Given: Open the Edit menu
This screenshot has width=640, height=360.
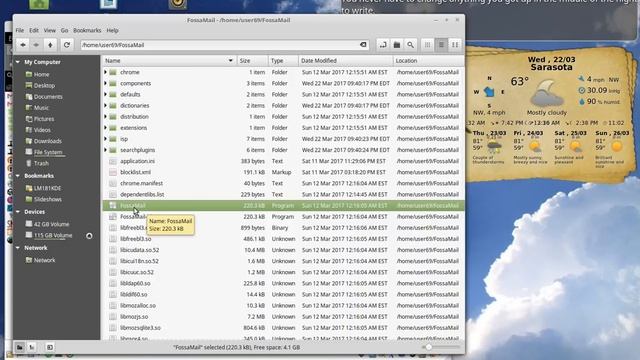Looking at the screenshot, I should pos(34,30).
